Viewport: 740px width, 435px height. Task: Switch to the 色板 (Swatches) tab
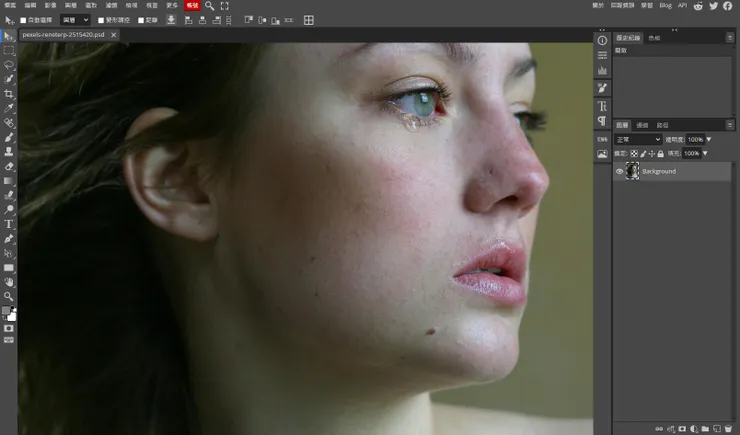click(654, 38)
